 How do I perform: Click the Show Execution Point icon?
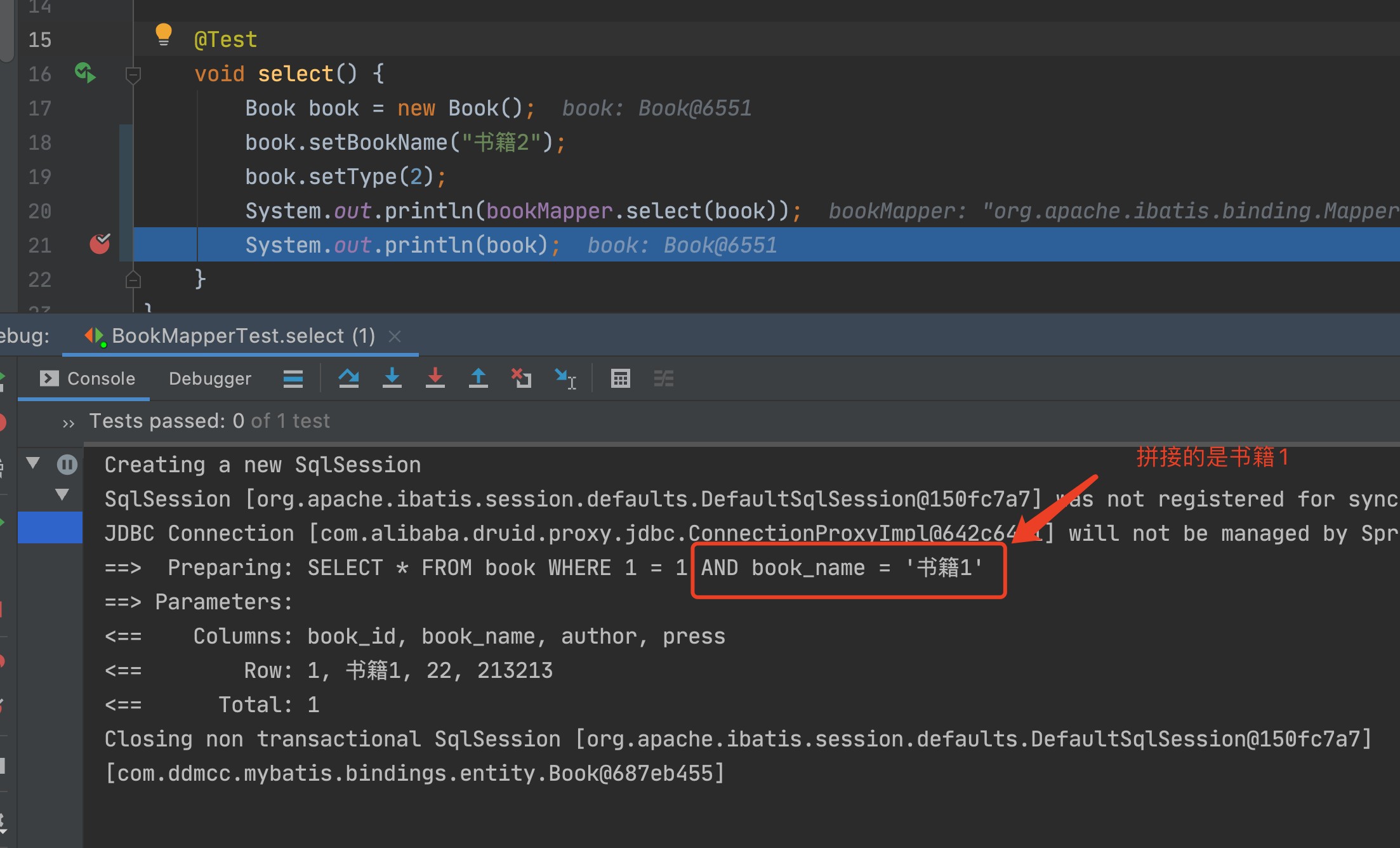(x=293, y=379)
